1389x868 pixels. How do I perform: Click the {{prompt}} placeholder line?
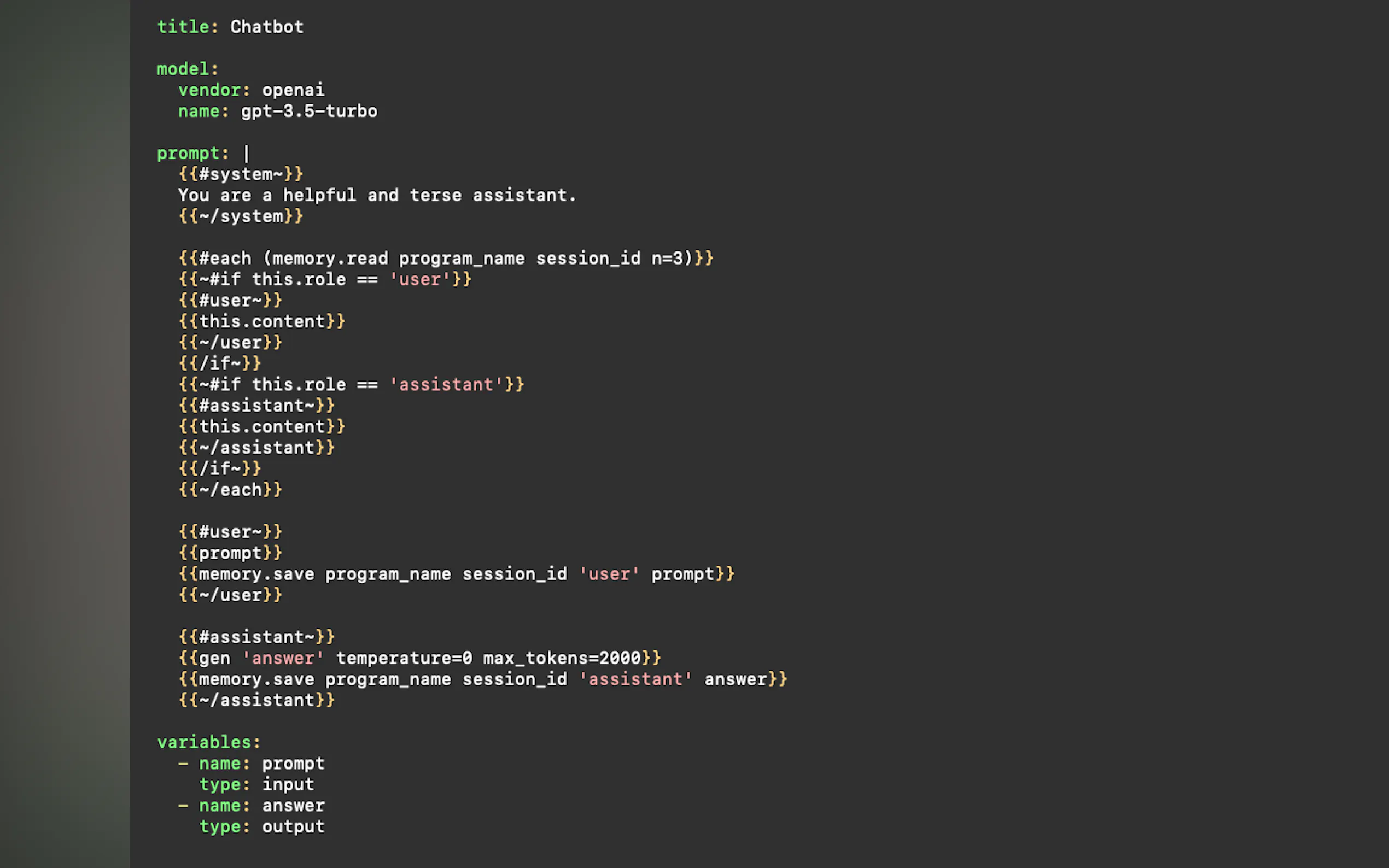(x=230, y=553)
